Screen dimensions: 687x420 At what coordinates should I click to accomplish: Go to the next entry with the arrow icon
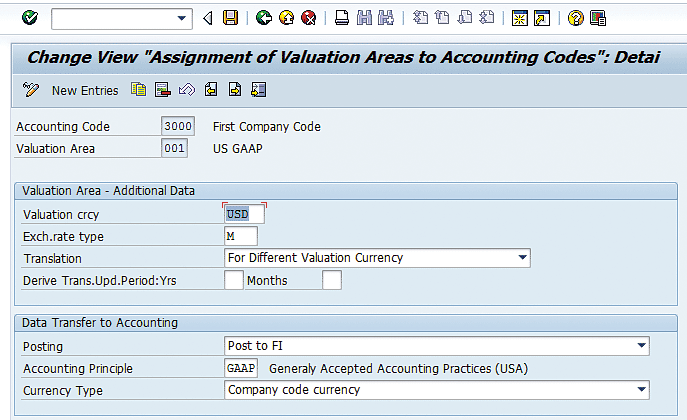coord(235,90)
